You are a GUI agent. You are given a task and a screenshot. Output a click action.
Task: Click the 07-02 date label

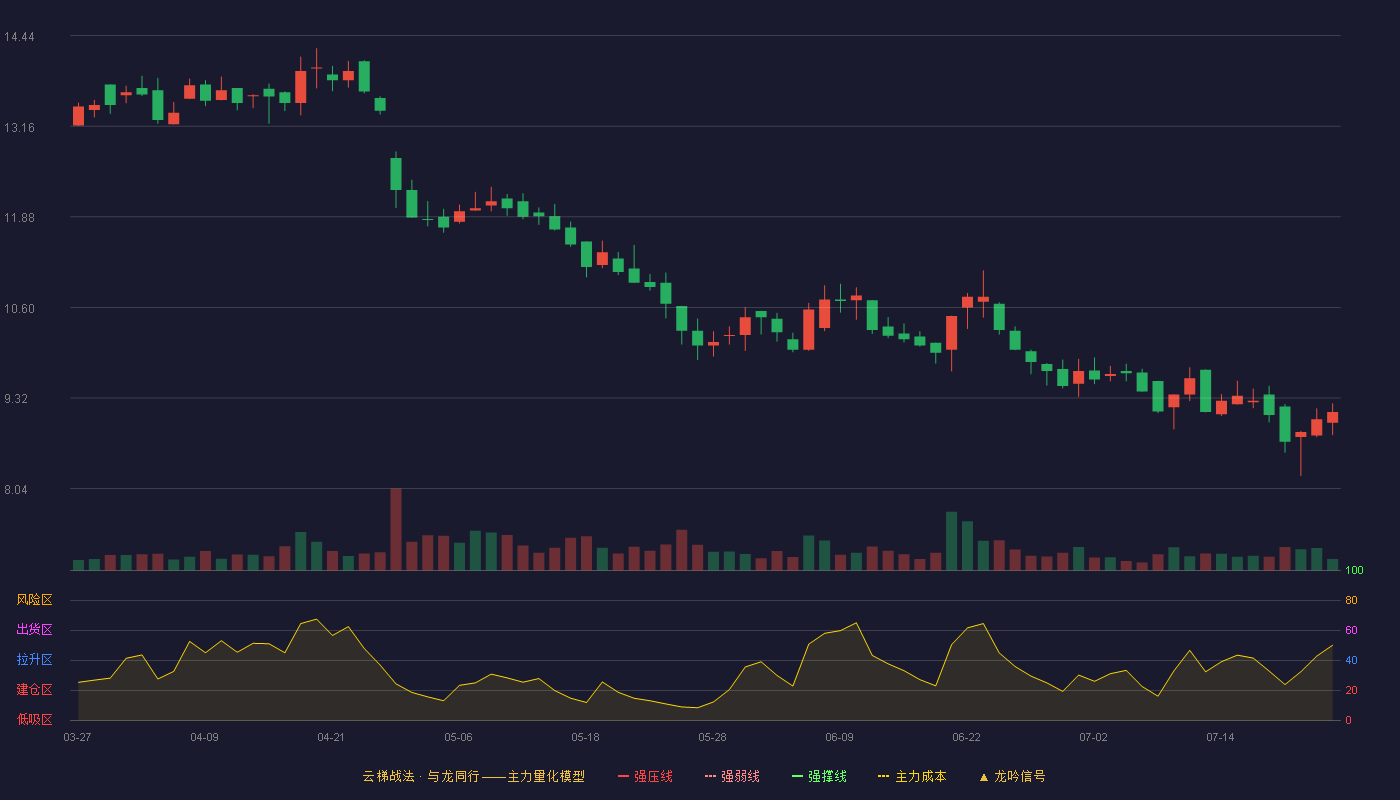point(1093,737)
